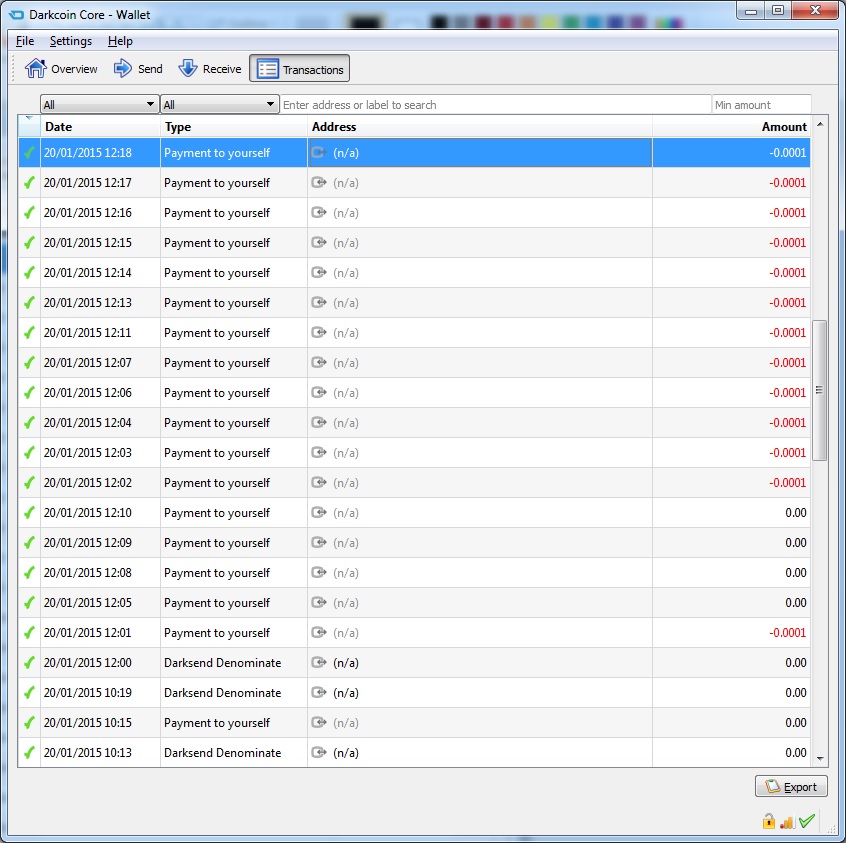Click the address icon in 12:03 row
The height and width of the screenshot is (843, 846).
(x=319, y=452)
